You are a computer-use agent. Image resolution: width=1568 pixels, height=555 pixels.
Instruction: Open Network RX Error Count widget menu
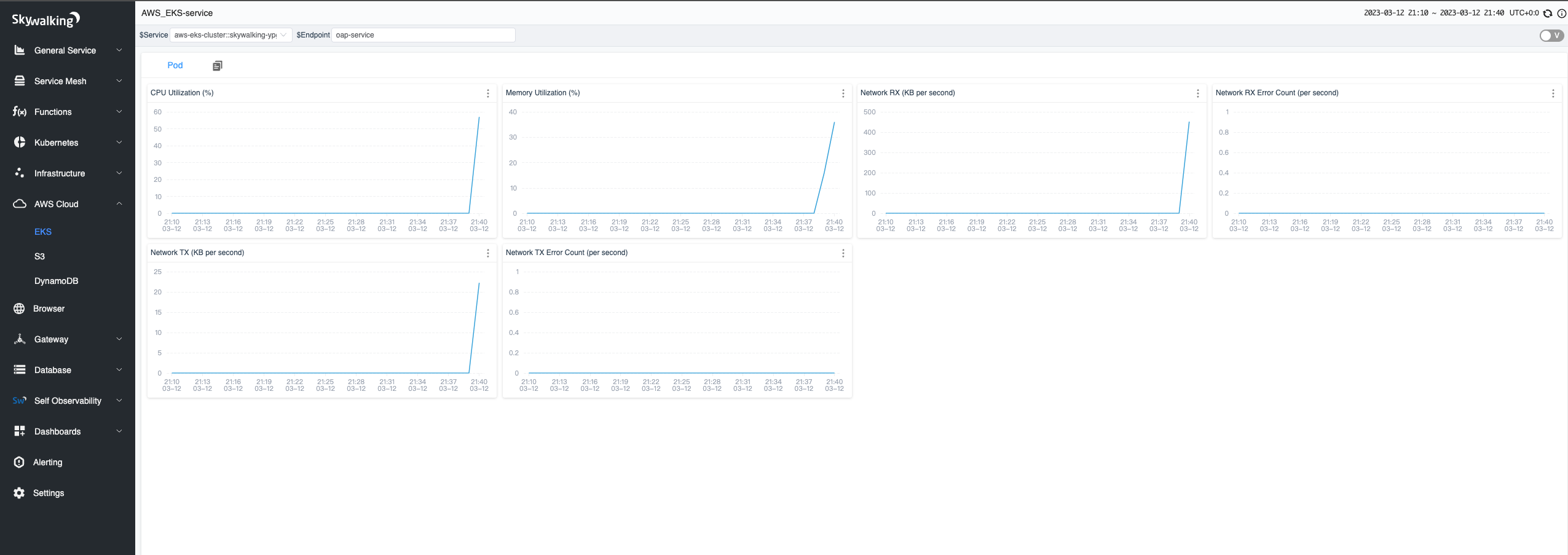[x=1553, y=93]
